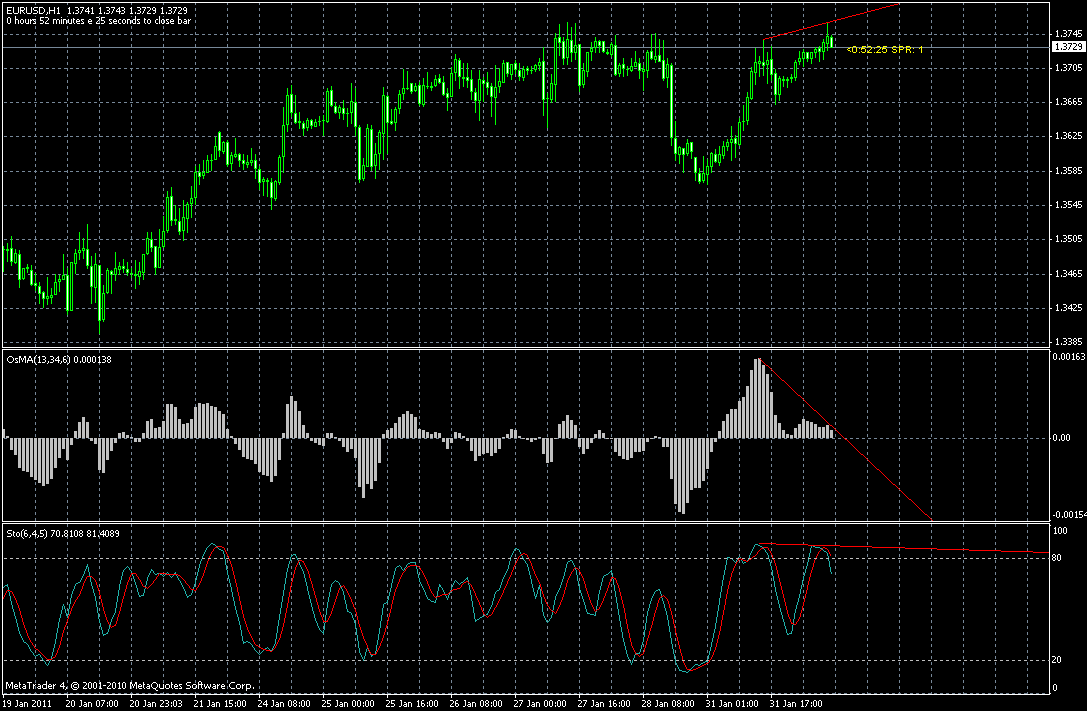
Task: Select the 1.3385 price scale value
Action: click(1068, 342)
